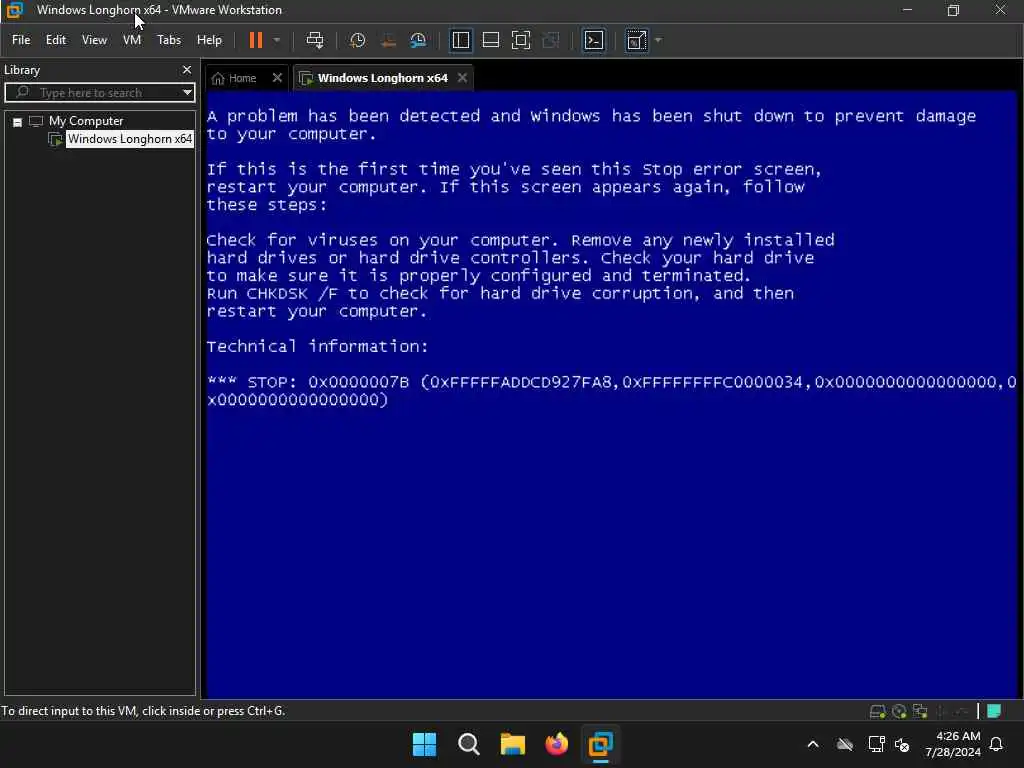Minimize the VMware Workstation window
Screen dimensions: 1024x768
click(x=907, y=10)
